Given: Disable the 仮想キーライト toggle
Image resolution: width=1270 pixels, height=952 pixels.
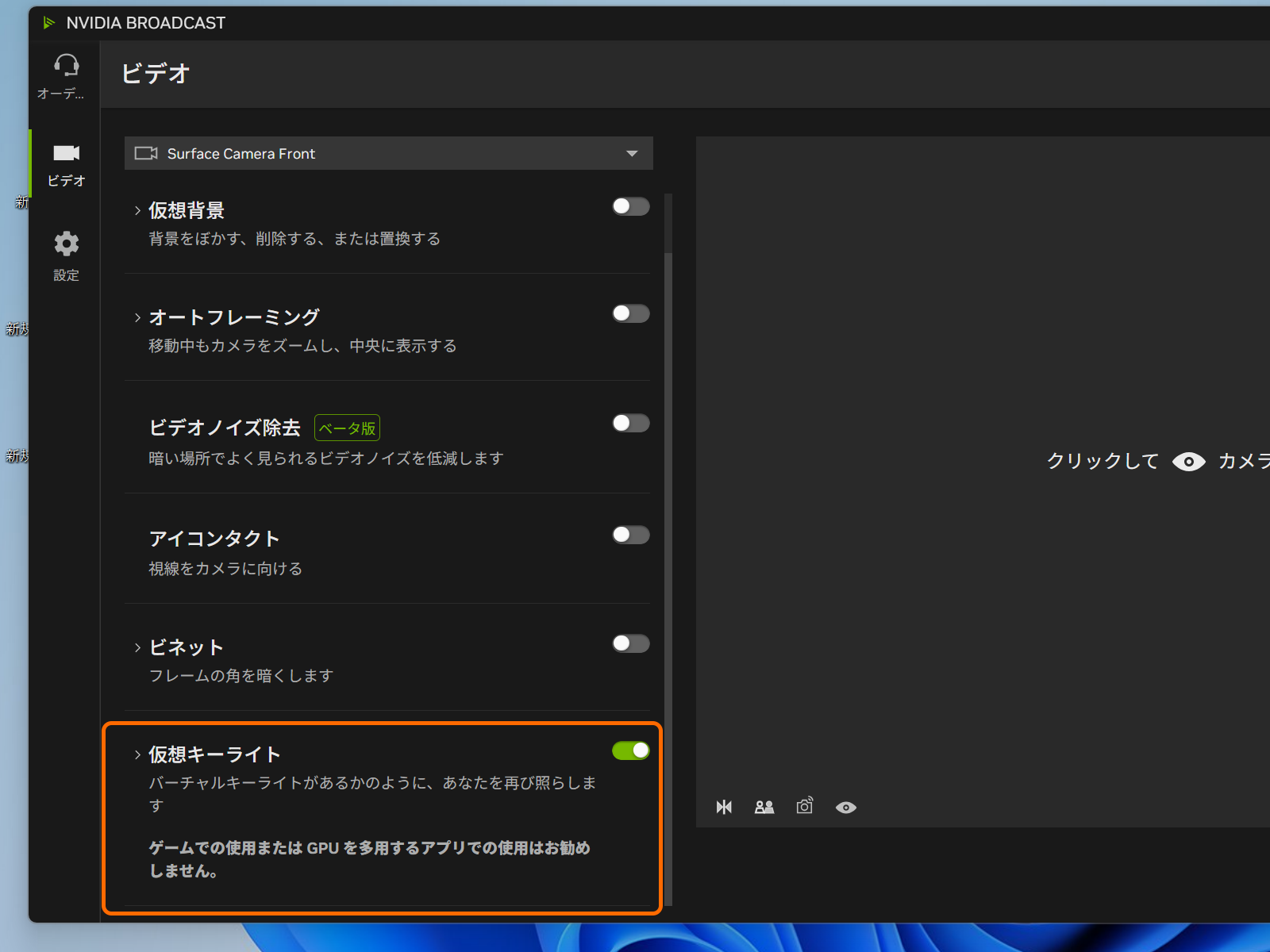Looking at the screenshot, I should [630, 750].
